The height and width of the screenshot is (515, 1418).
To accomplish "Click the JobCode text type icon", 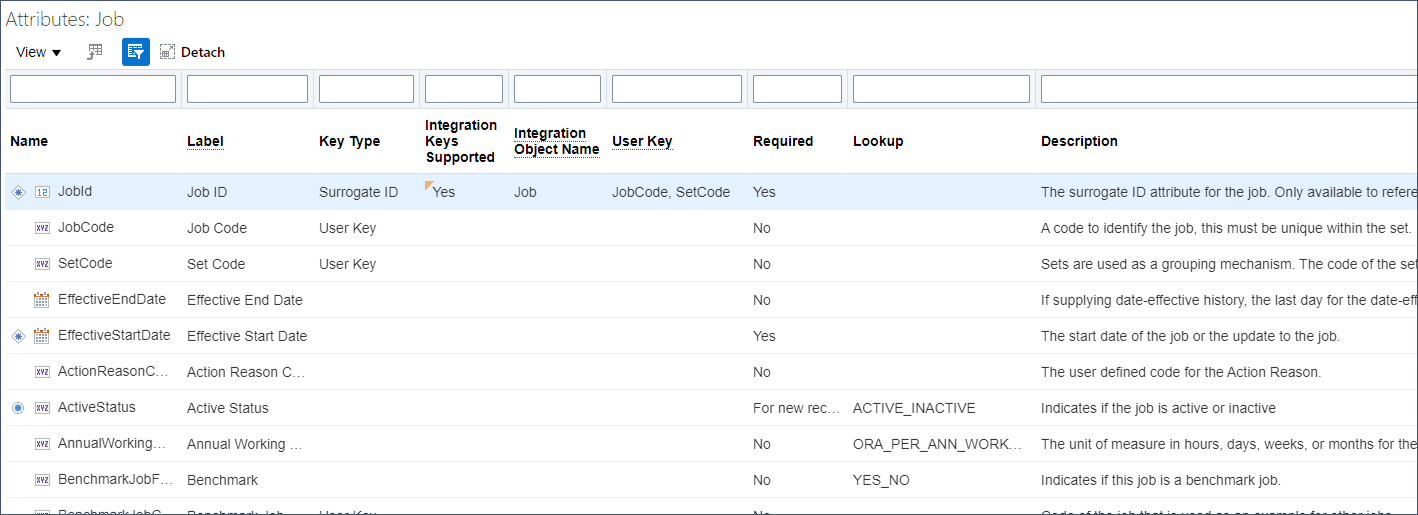I will (42, 228).
